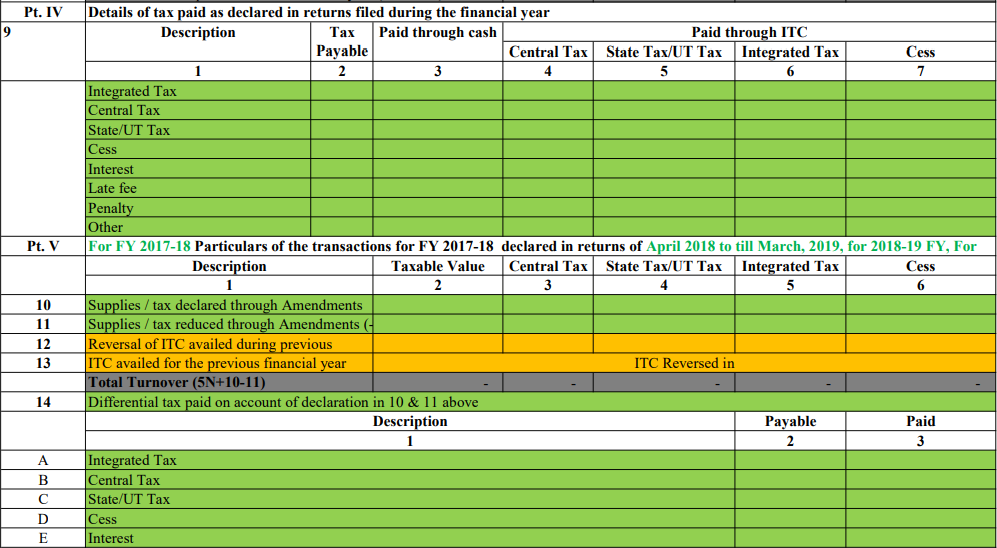Select the 'Pt. V' label cell
997x548 pixels.
coord(43,246)
